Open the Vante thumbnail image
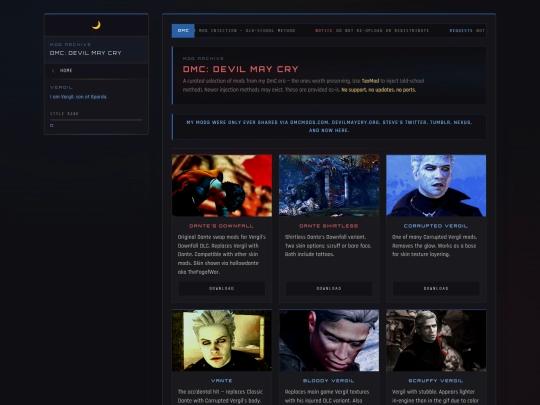This screenshot has width=540, height=405. pos(222,340)
